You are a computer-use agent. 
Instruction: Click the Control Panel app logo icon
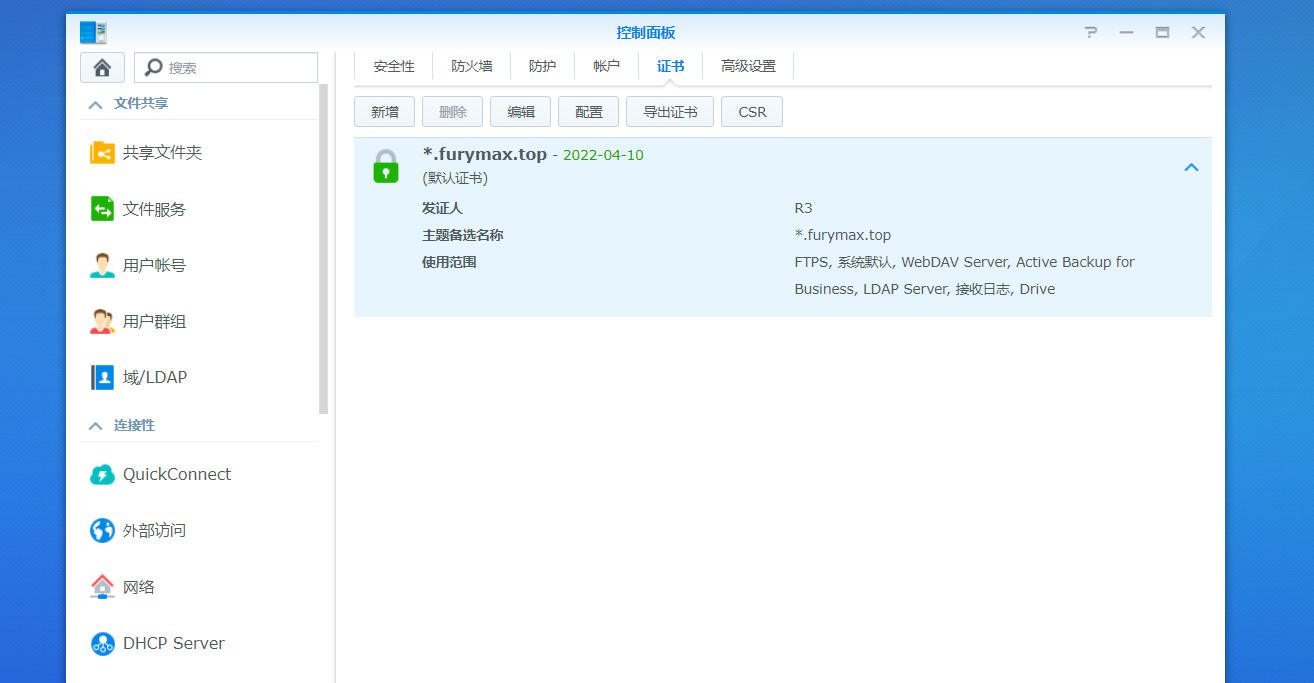[93, 32]
